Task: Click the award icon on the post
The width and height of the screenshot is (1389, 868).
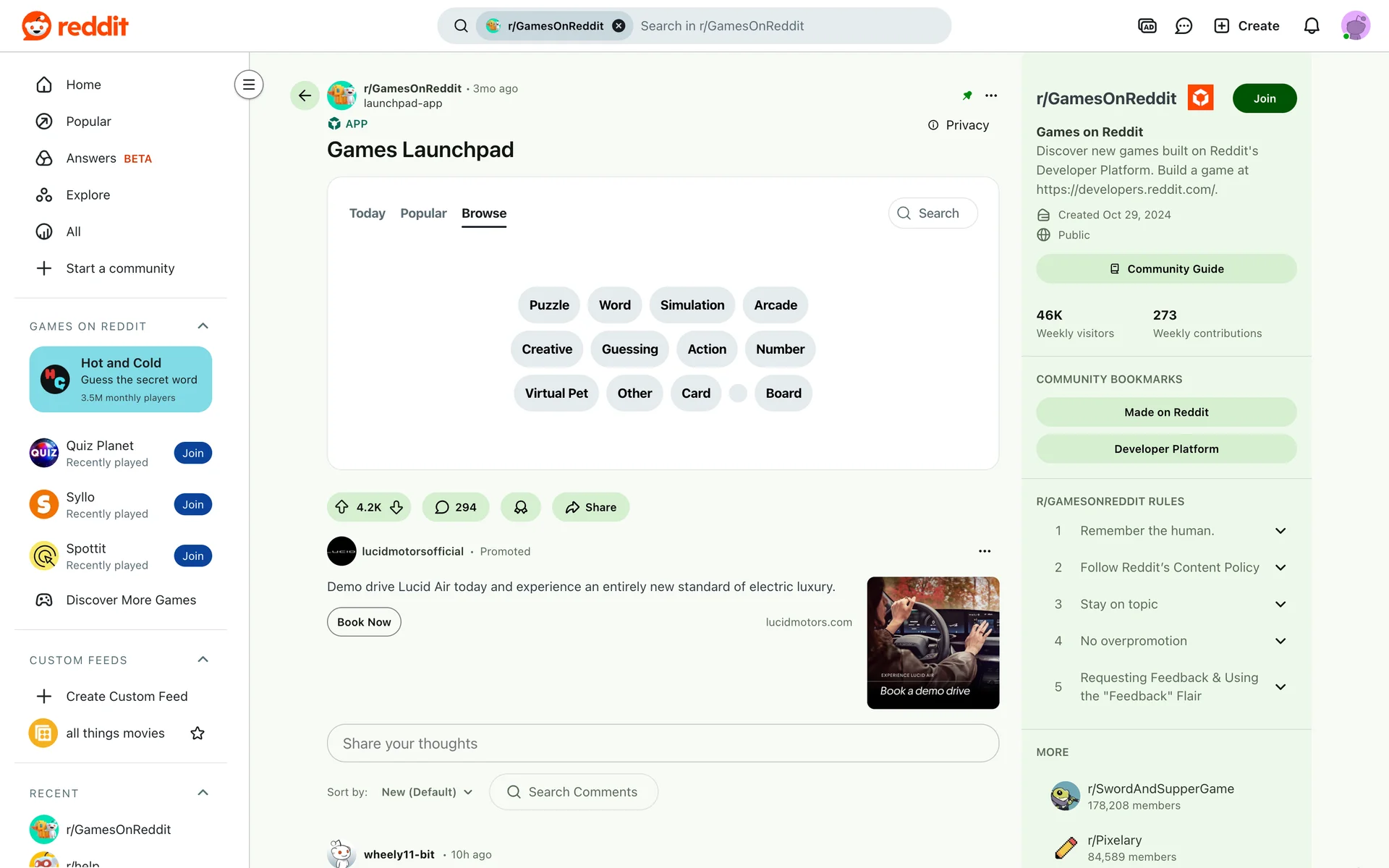Action: pos(520,507)
